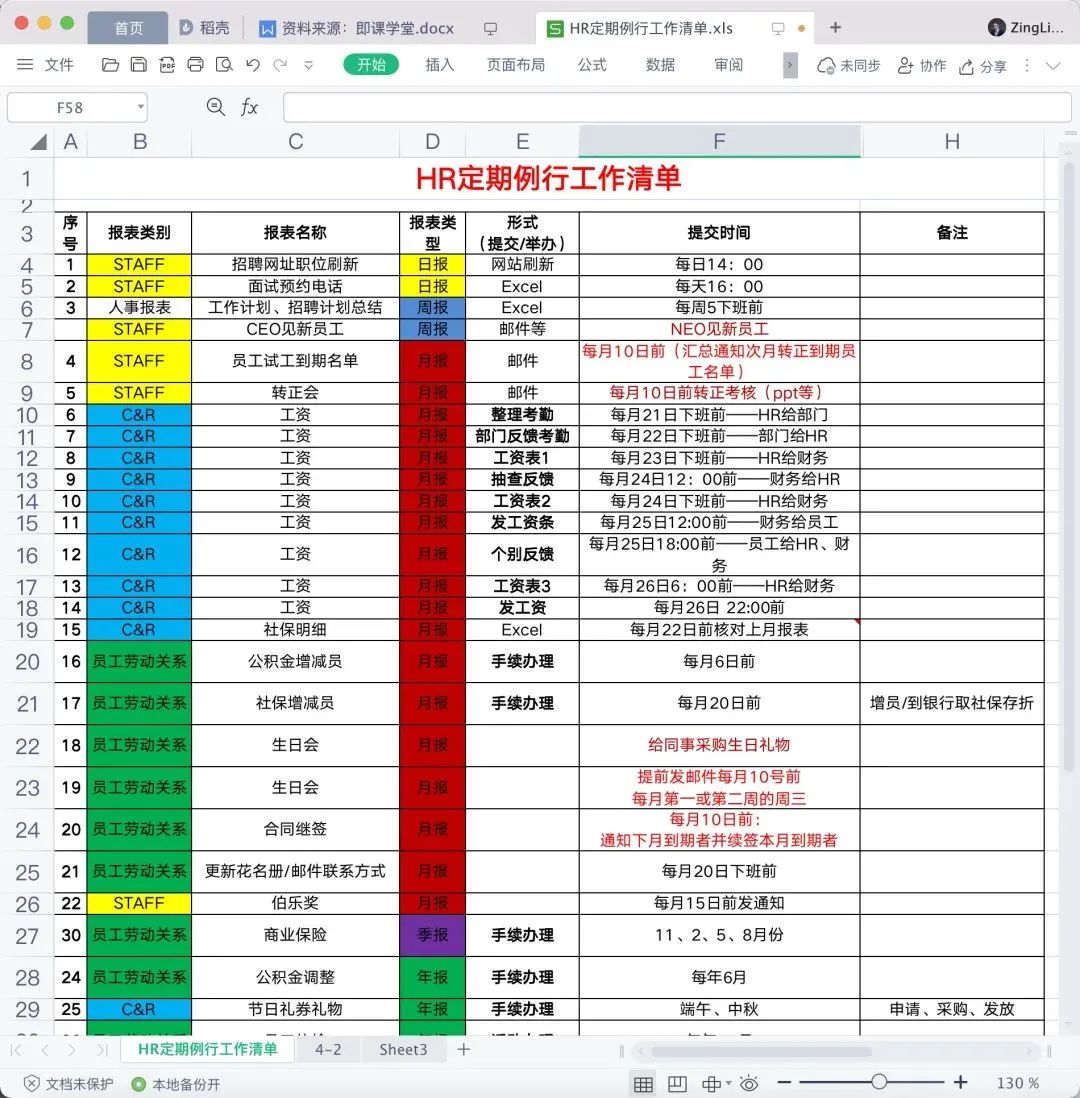Click the monitor icon after the docx tab
The image size is (1080, 1098).
pos(490,29)
